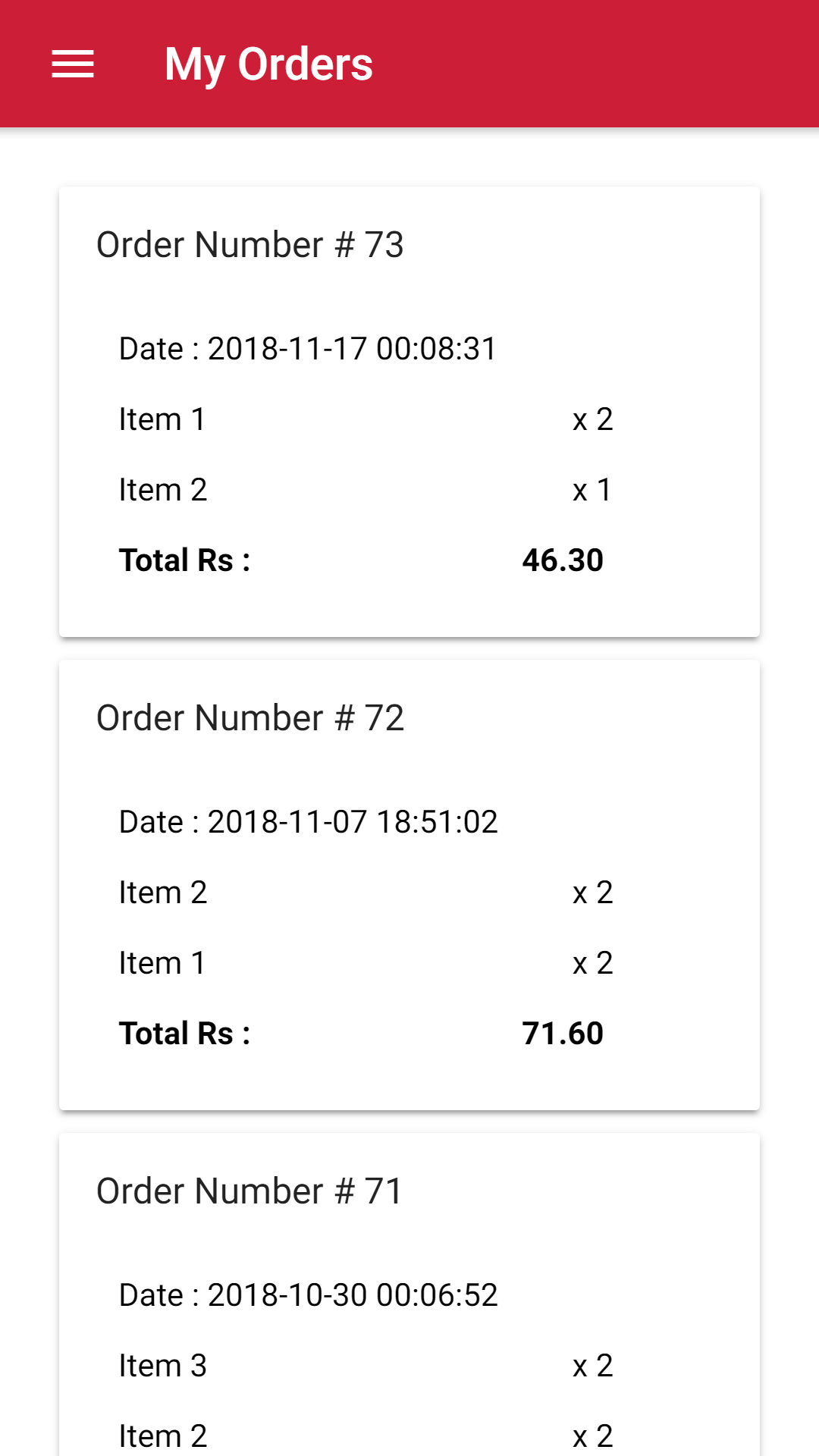The image size is (819, 1456).
Task: Tap Total Rs label in order 72
Action: coord(185,1034)
